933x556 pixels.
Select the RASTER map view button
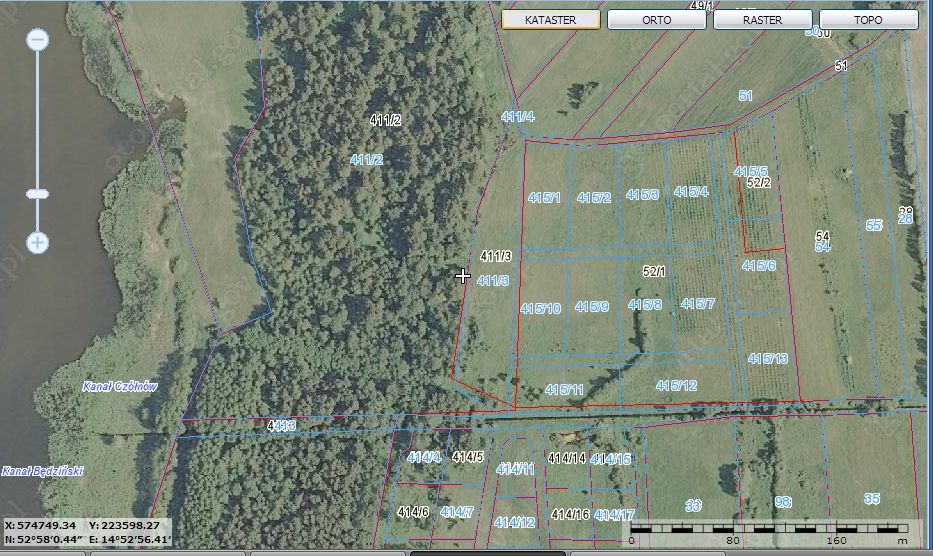click(x=763, y=19)
